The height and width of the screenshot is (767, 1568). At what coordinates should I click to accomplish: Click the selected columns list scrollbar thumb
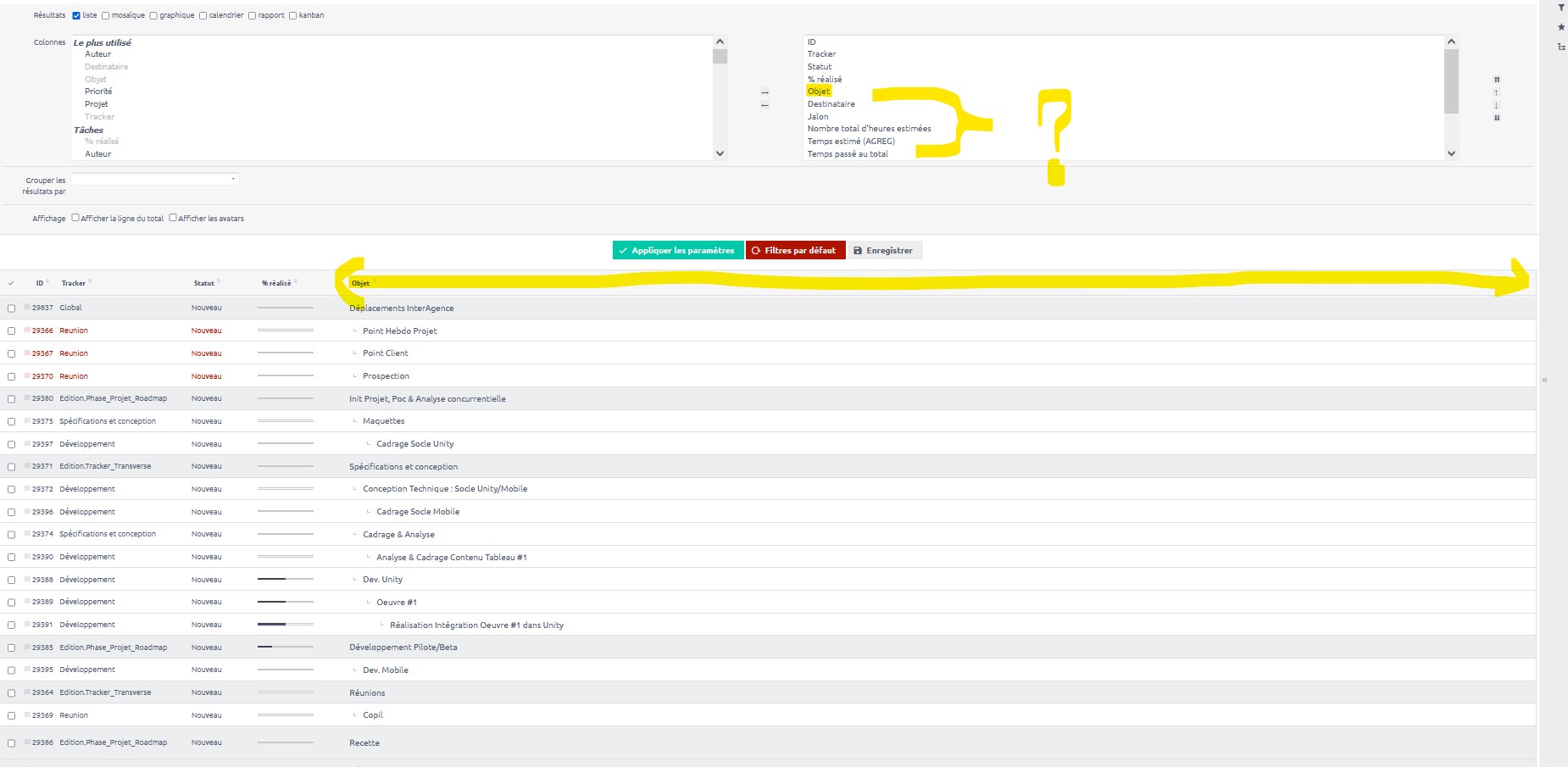1451,81
